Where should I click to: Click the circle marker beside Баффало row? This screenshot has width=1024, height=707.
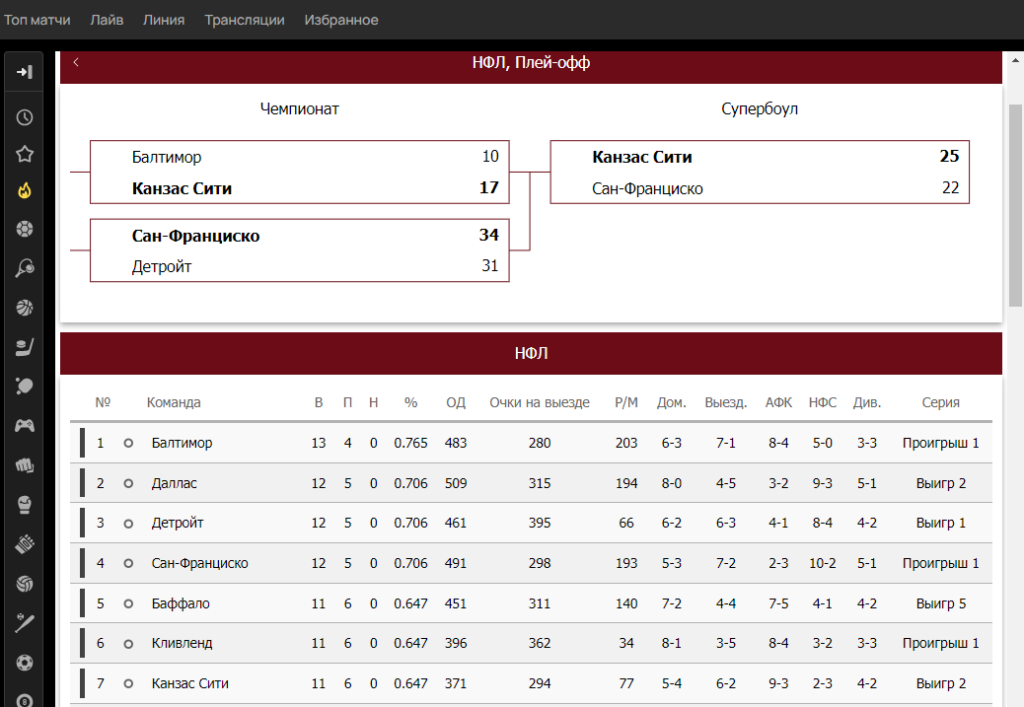(x=128, y=603)
